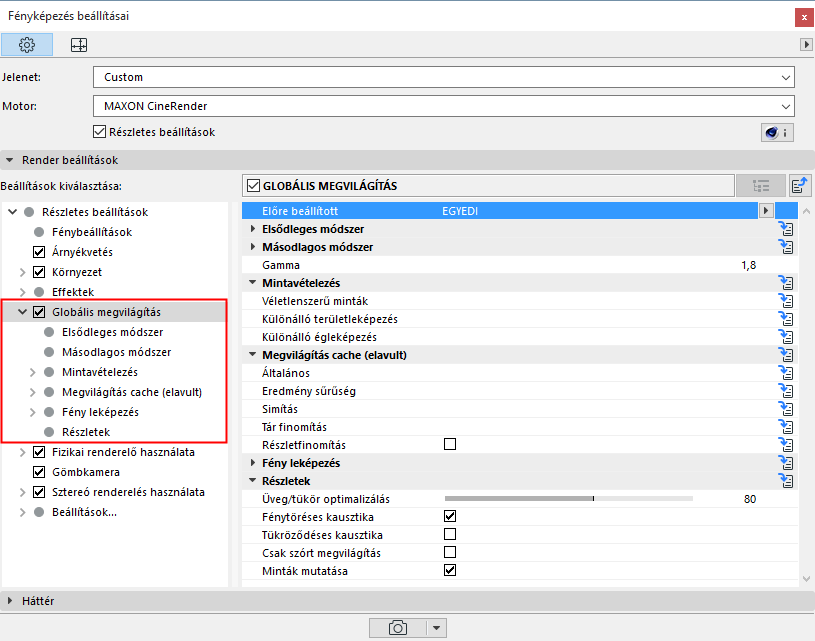815x641 pixels.
Task: Toggle Sztereó renderelés használata checkbox
Action: pos(39,492)
